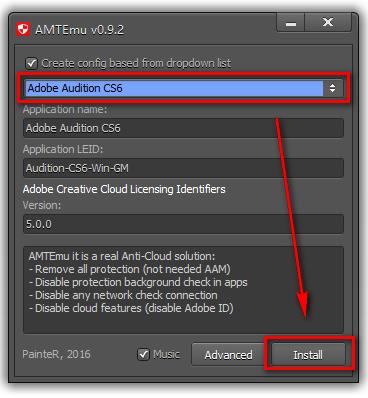
Task: Click the up-down arrows on the product dropdown
Action: [x=332, y=88]
